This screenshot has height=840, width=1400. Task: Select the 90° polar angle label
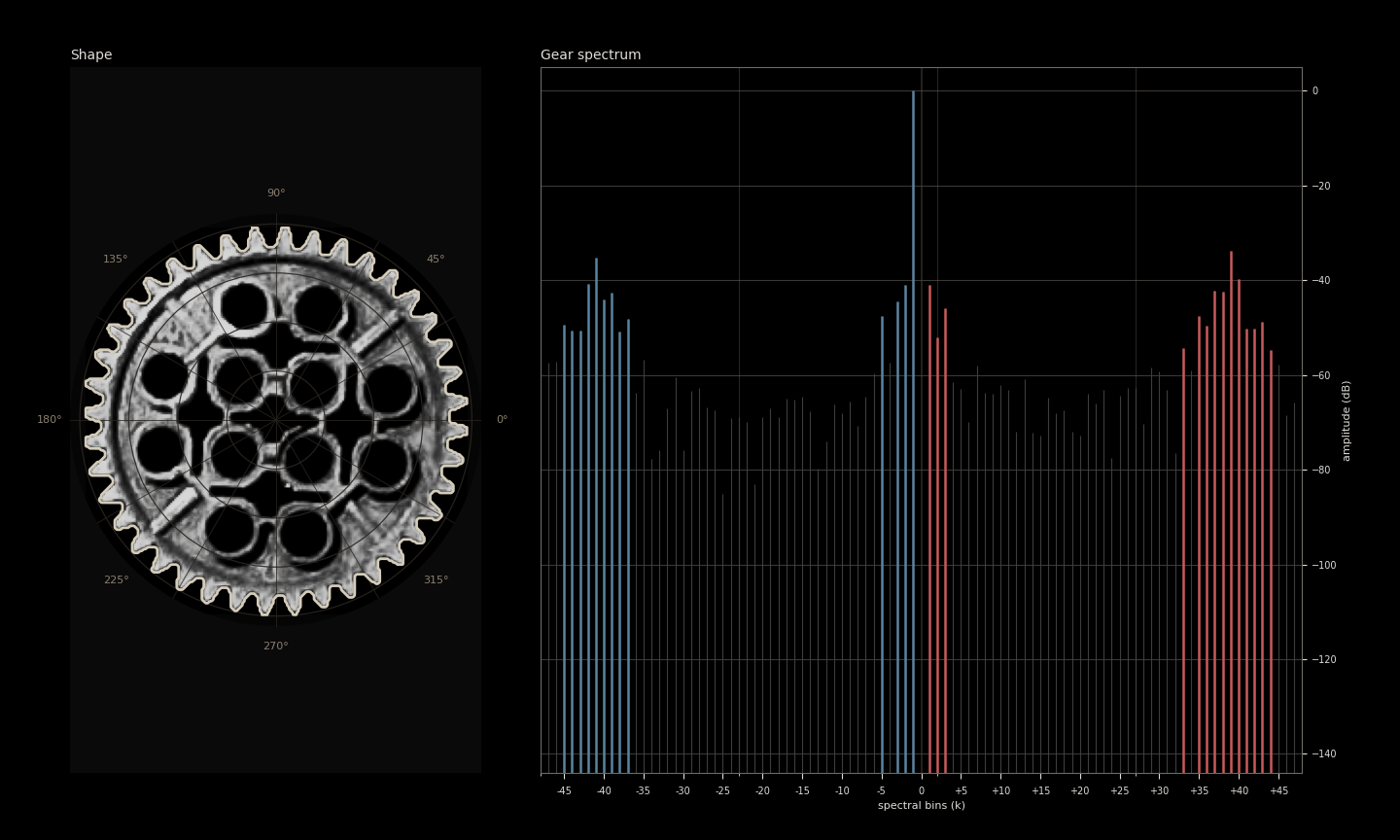click(276, 193)
